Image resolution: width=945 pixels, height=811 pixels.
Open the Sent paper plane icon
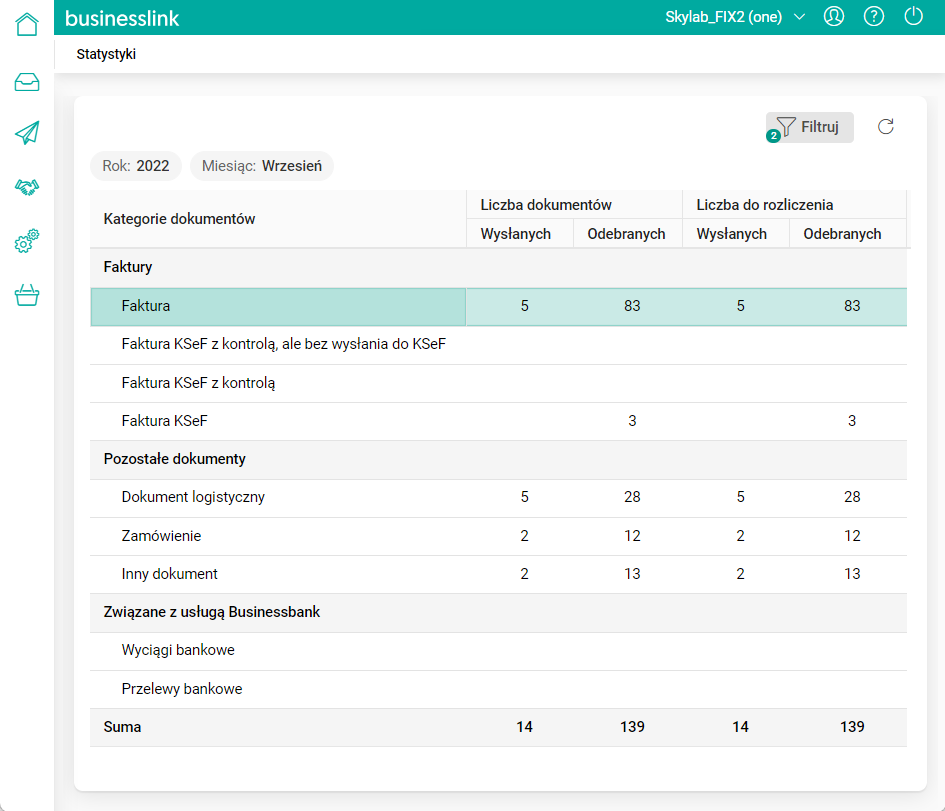pos(27,133)
